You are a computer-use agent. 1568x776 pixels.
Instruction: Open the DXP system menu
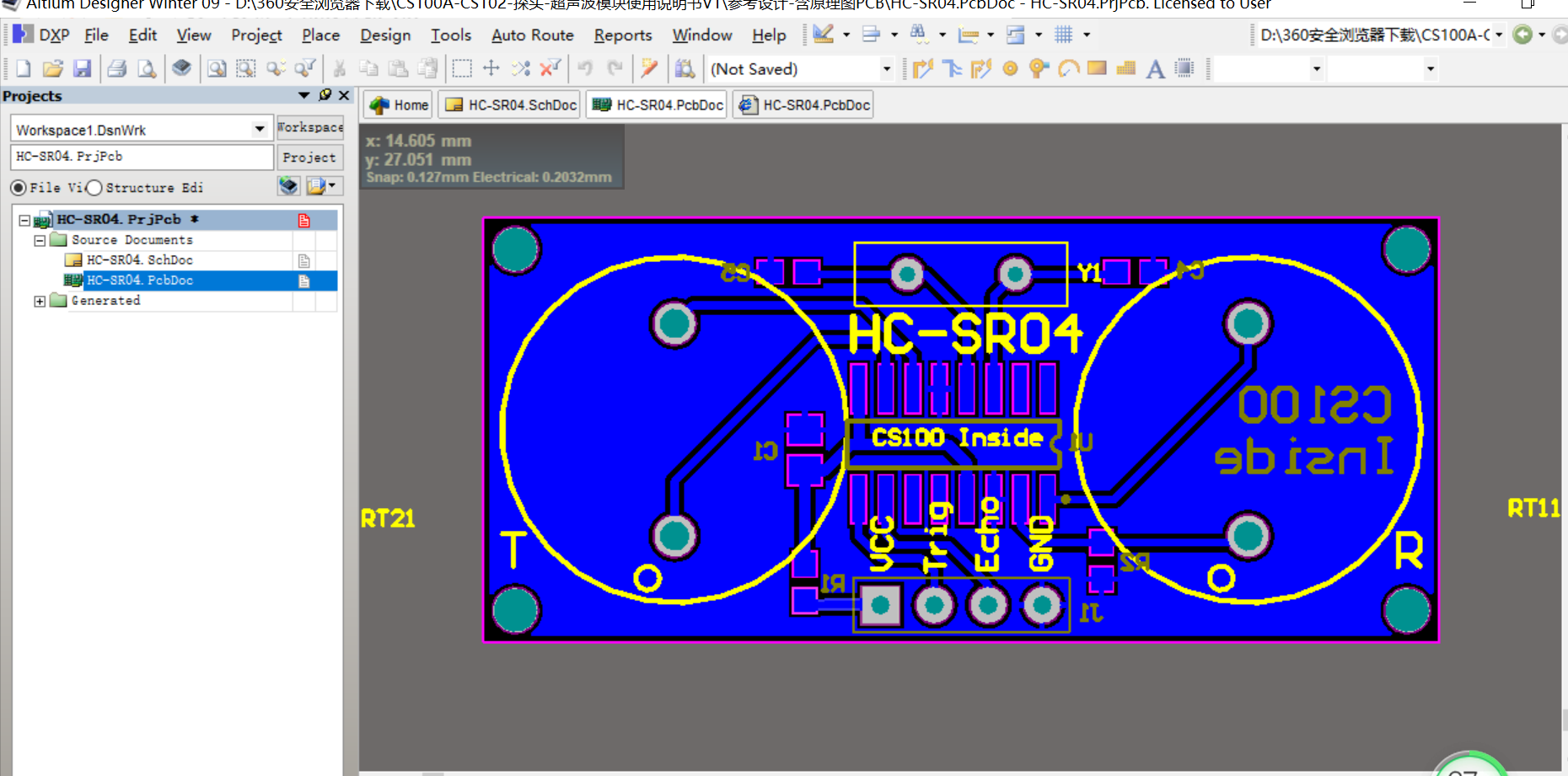click(x=42, y=35)
